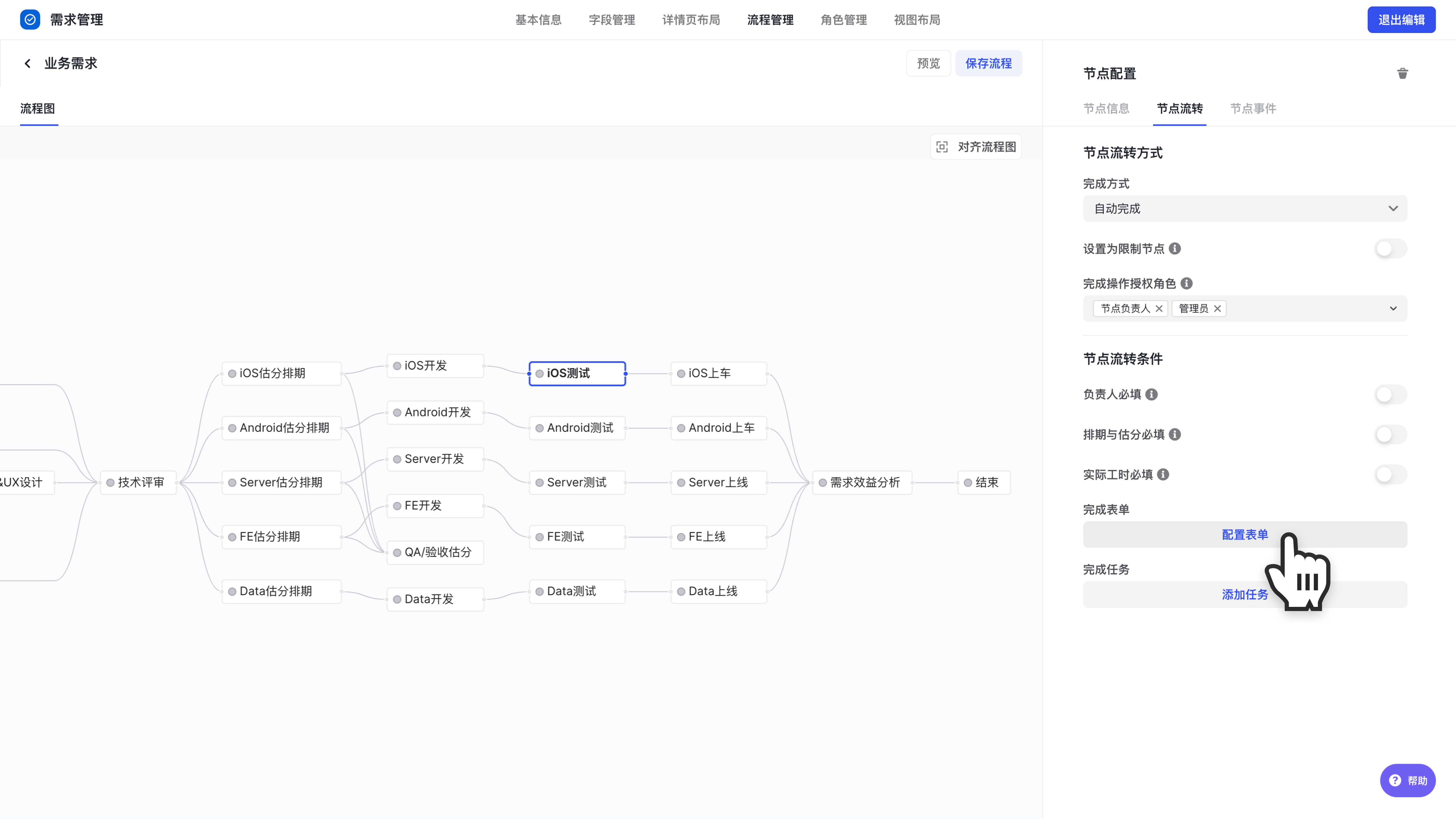Switch to 节点流转 tab

coord(1179,108)
